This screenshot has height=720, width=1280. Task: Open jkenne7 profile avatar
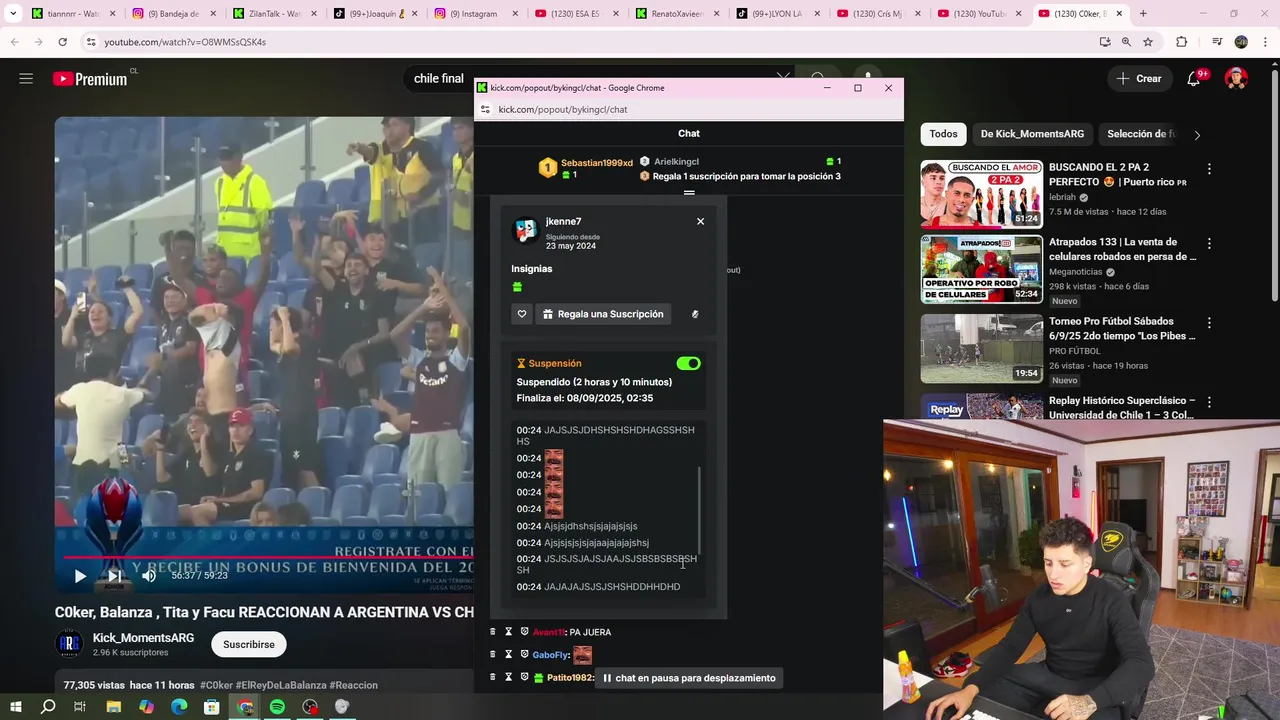coord(525,230)
